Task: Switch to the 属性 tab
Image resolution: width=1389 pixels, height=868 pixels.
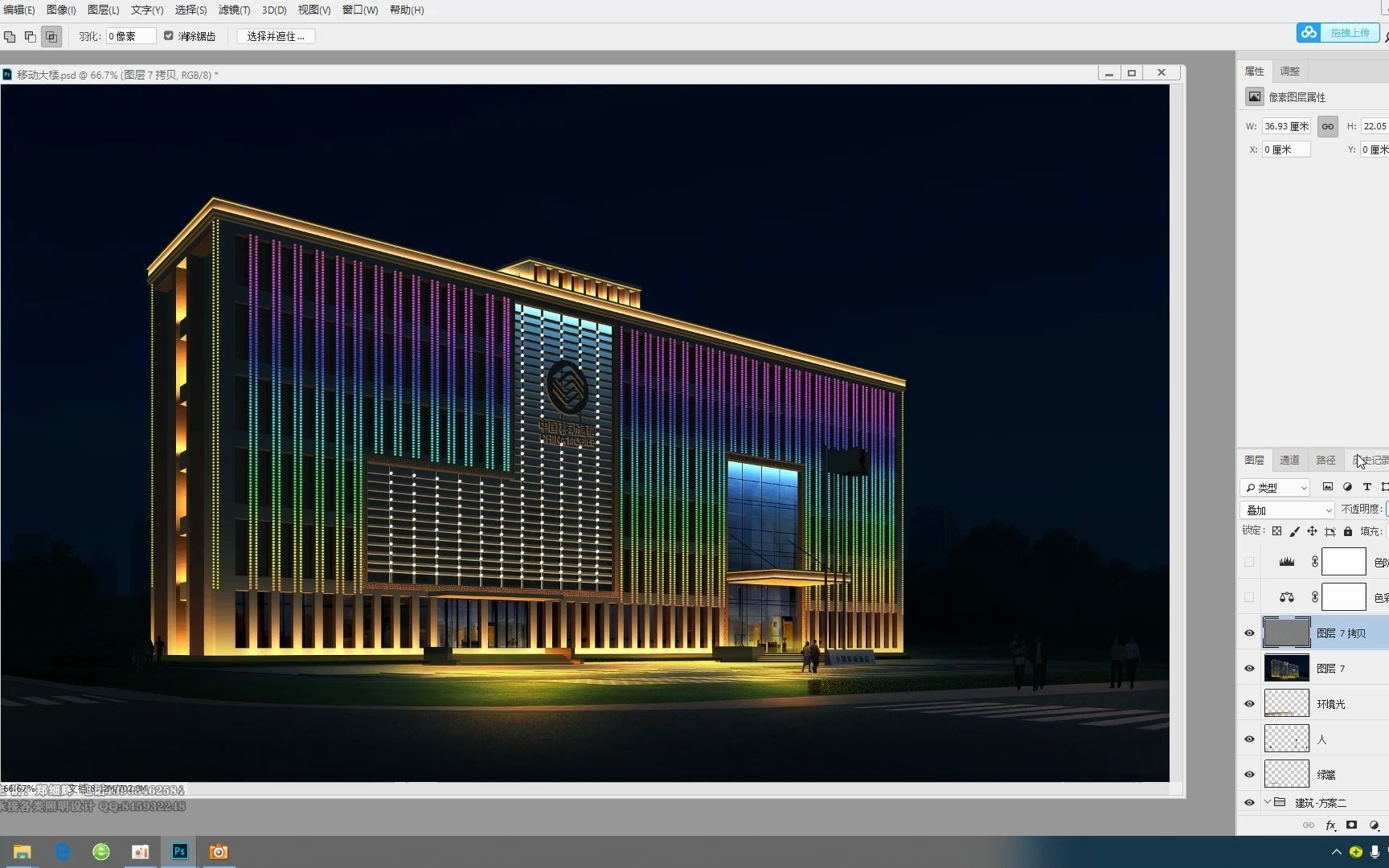Action: (1255, 71)
